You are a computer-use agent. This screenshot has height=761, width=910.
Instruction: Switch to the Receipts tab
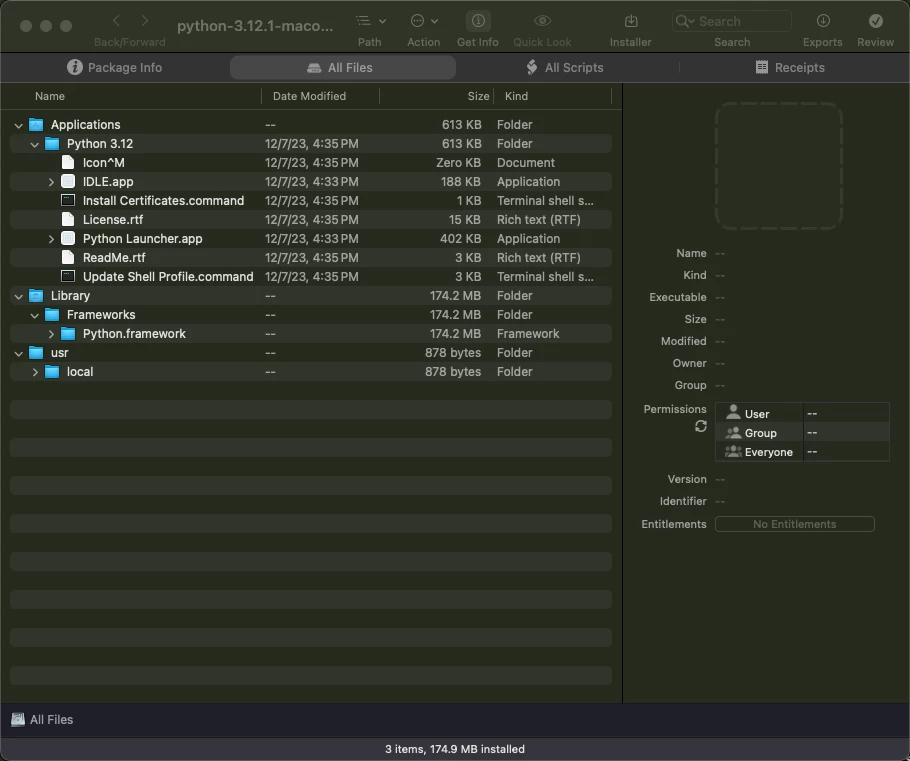pos(790,67)
